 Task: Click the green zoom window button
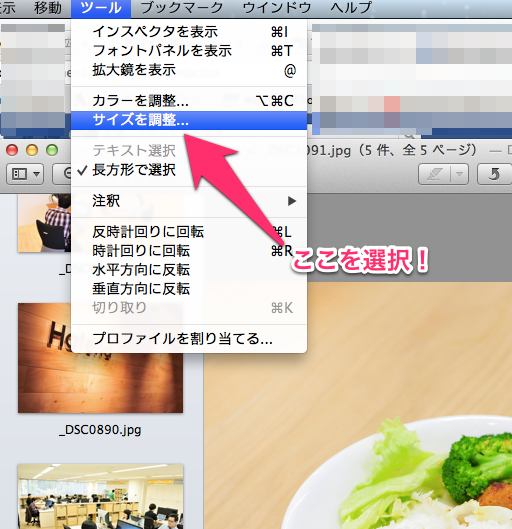click(52, 150)
